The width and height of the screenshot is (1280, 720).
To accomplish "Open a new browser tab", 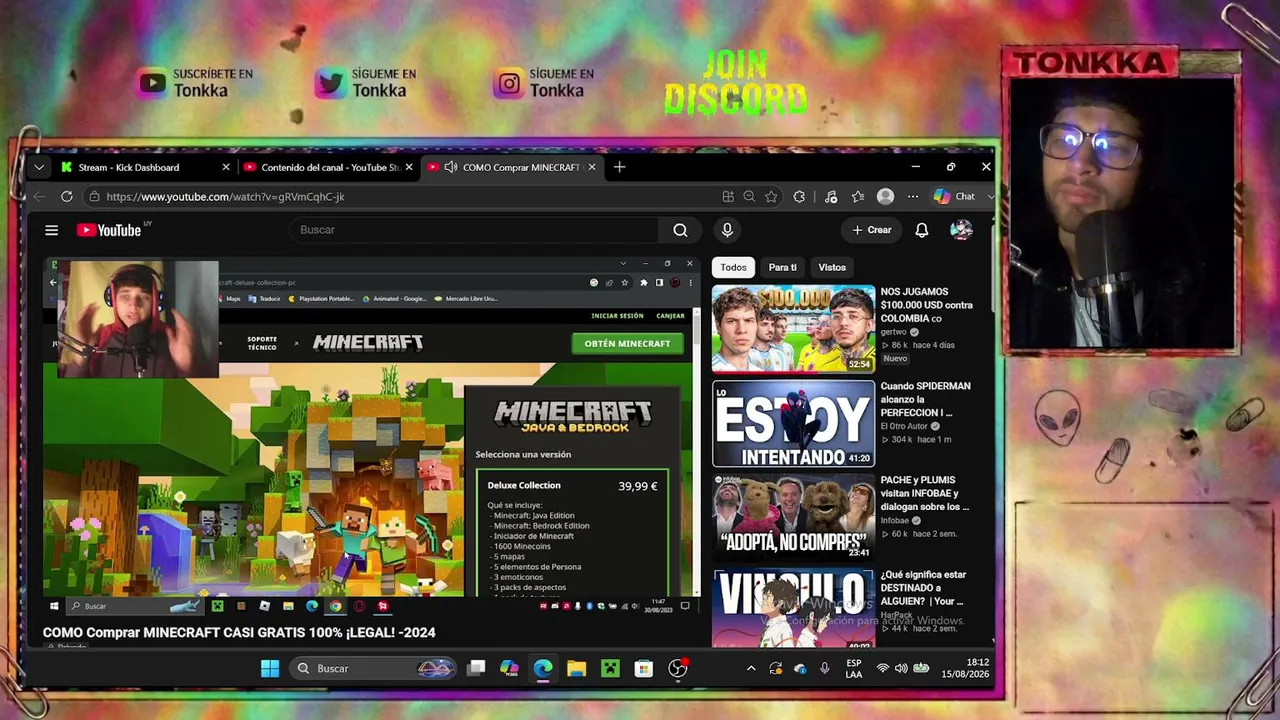I will (619, 167).
